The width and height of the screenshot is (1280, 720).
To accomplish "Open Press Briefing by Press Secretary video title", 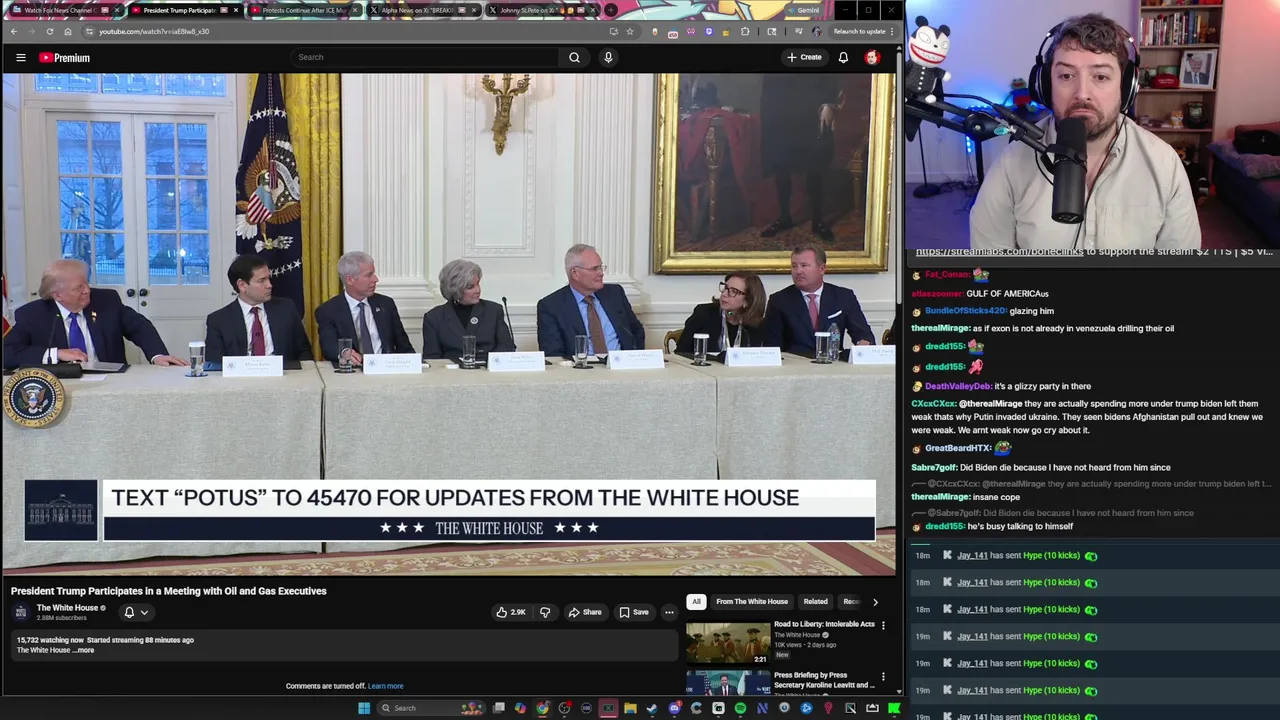I will point(824,680).
